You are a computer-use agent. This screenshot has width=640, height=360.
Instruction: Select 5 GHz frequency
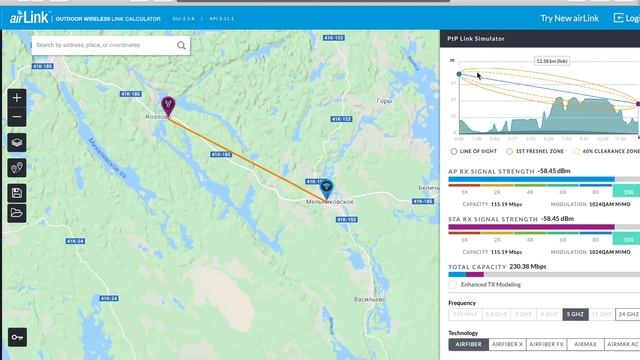point(575,314)
